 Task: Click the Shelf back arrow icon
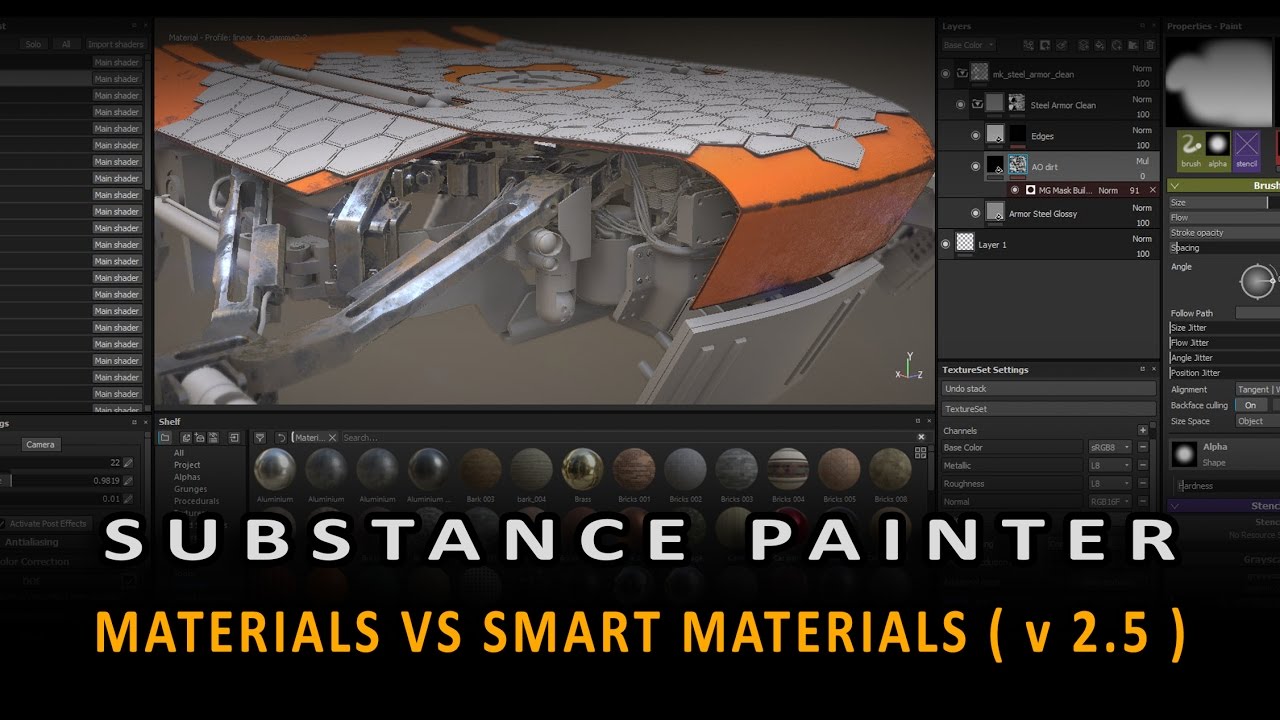(x=281, y=438)
